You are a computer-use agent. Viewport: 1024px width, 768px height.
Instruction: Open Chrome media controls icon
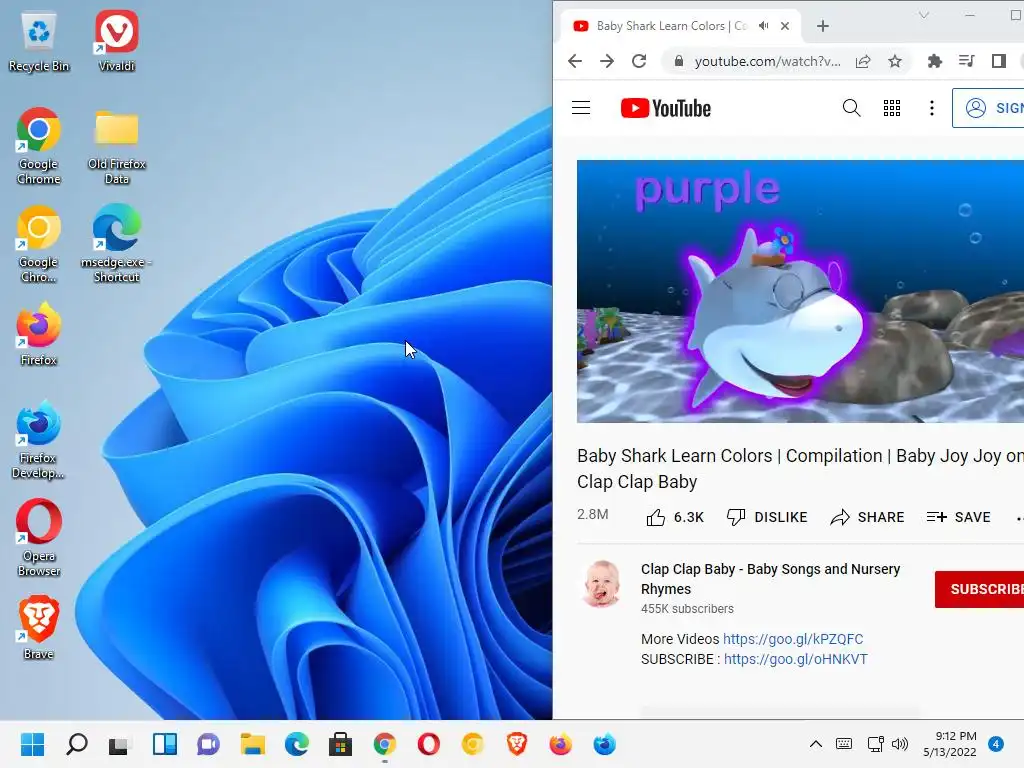click(x=967, y=61)
